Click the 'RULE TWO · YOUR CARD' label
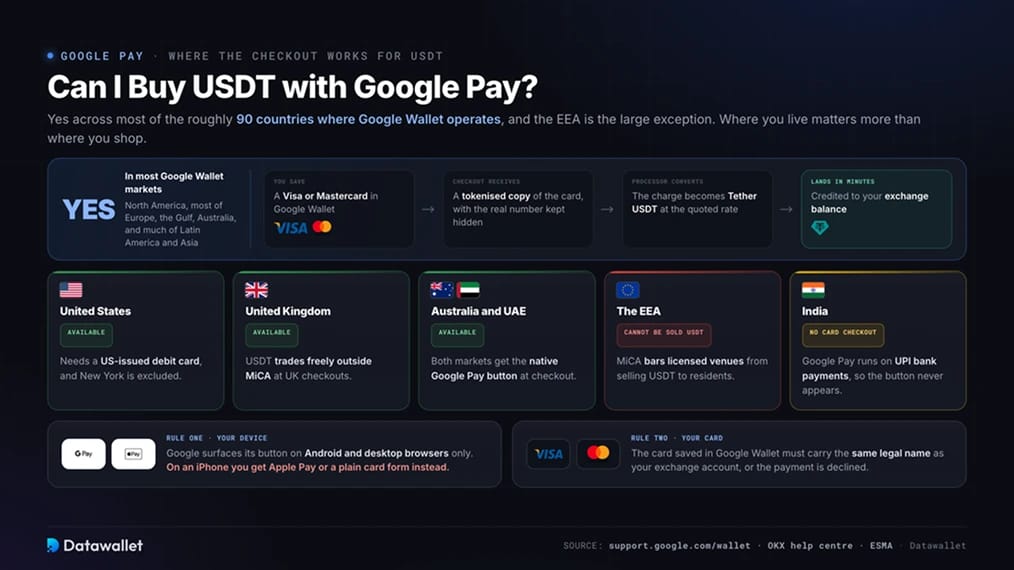This screenshot has width=1014, height=570. 677,438
